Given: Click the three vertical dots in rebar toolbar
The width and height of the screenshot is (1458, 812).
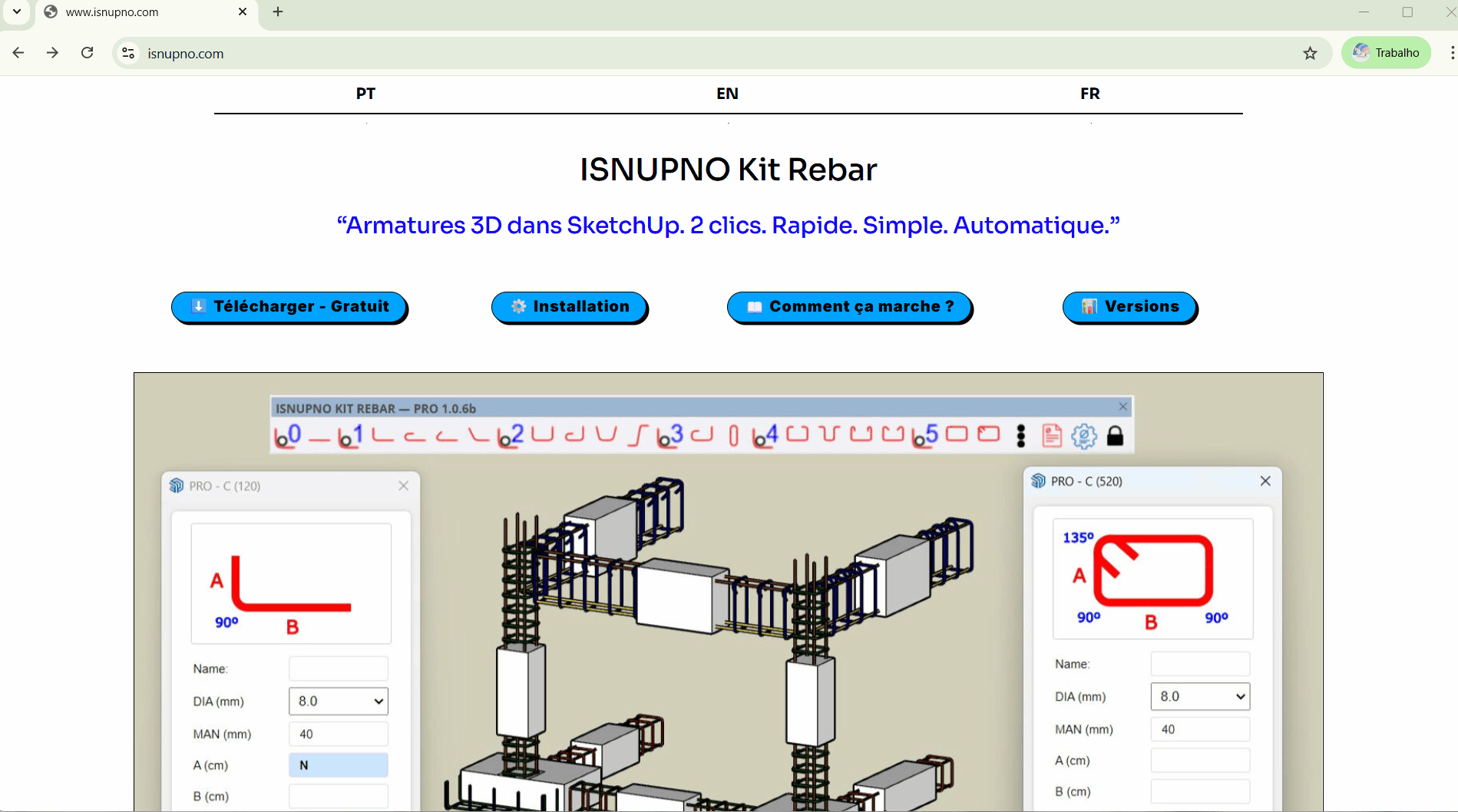Looking at the screenshot, I should [x=1020, y=436].
